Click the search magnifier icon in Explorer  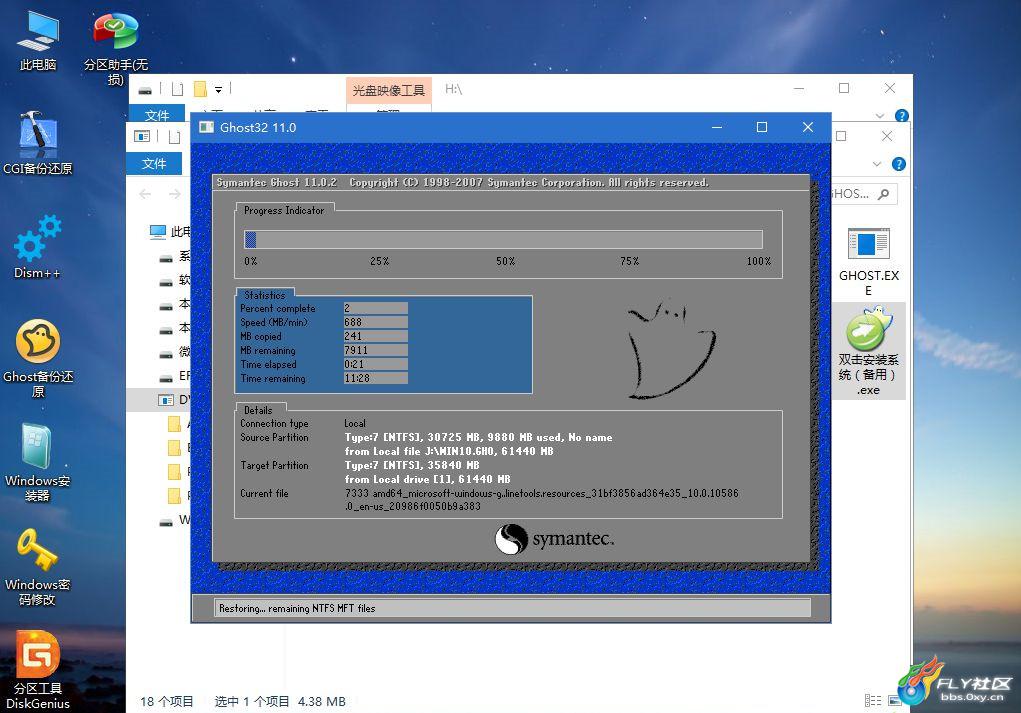coord(883,194)
